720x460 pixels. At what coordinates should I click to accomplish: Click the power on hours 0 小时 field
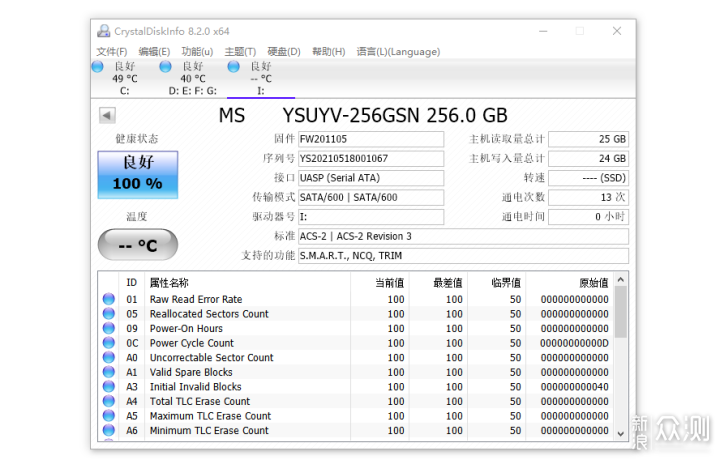[x=589, y=217]
